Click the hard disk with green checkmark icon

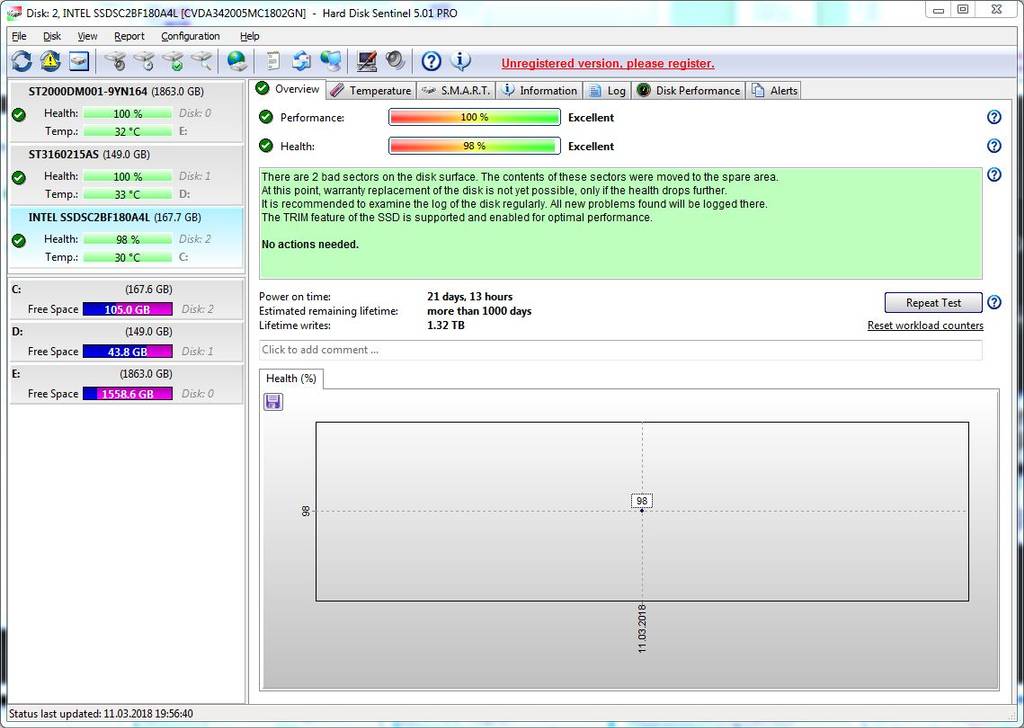pos(174,61)
